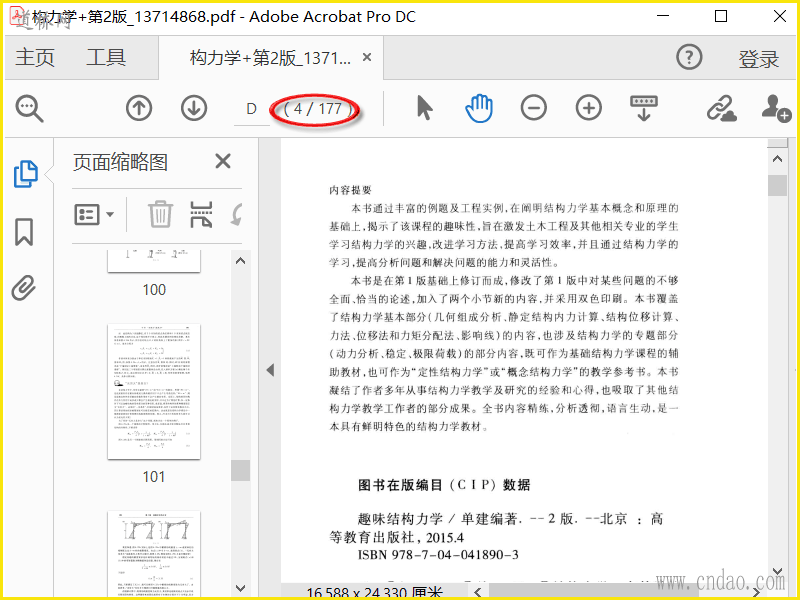Select page 101 thumbnail

click(x=154, y=392)
